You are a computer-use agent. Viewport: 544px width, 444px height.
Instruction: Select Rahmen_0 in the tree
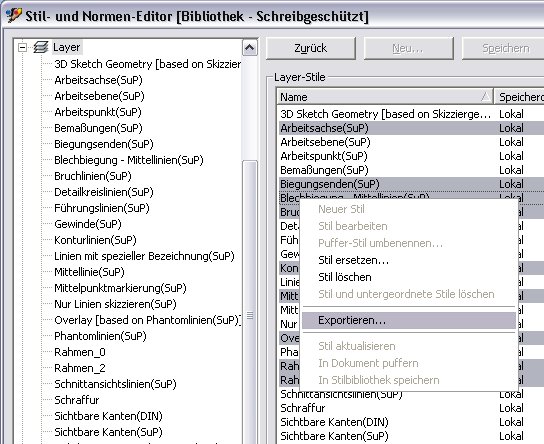coord(80,352)
